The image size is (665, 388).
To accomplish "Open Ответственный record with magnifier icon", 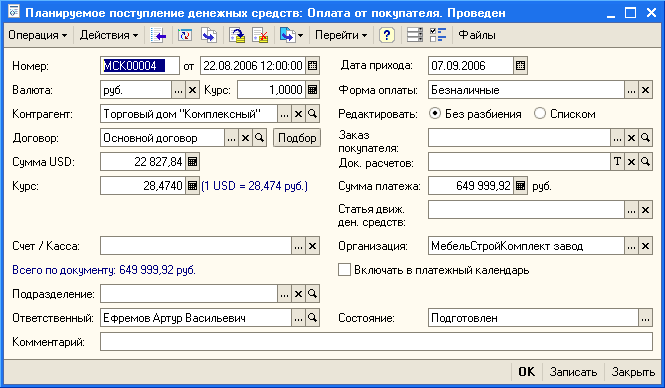I will pyautogui.click(x=313, y=318).
